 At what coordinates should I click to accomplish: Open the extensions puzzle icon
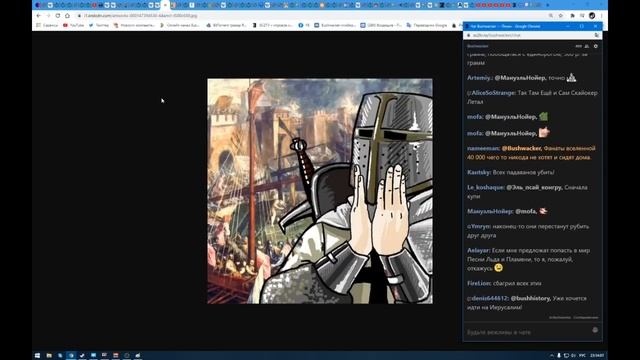[572, 16]
